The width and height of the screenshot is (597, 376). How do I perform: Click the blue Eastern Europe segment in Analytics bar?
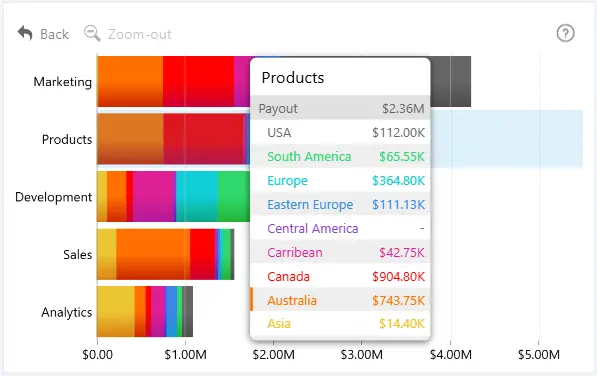(171, 312)
